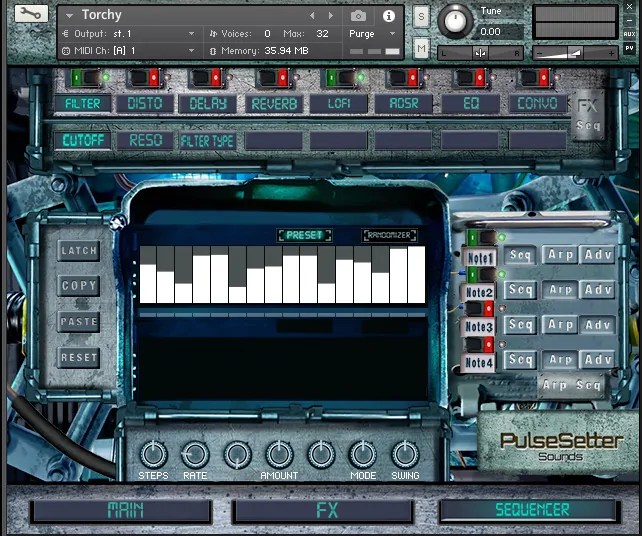Image resolution: width=642 pixels, height=536 pixels.
Task: Toggle the EQ power switch
Action: click(470, 78)
